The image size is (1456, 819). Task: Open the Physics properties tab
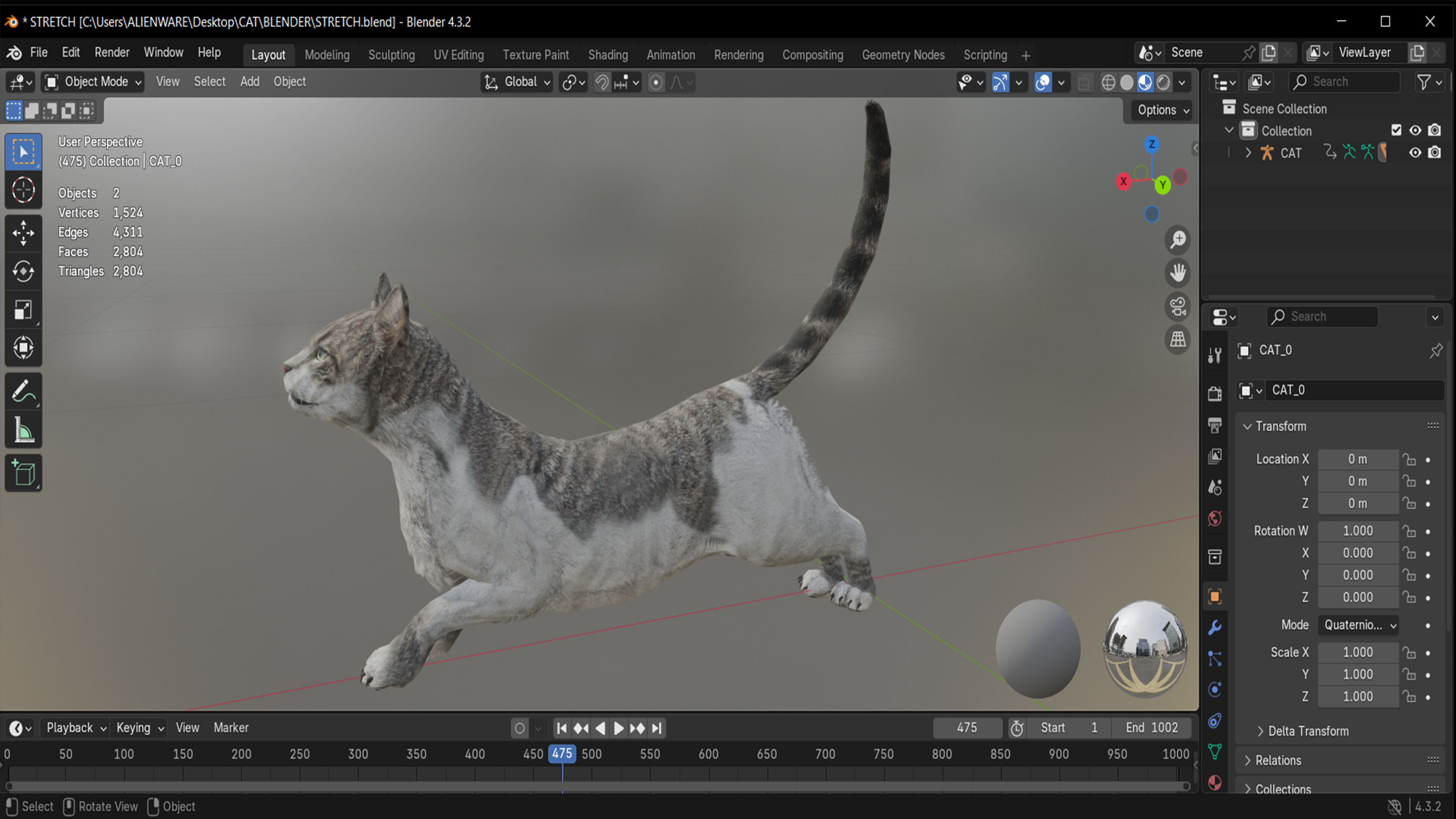pos(1214,690)
